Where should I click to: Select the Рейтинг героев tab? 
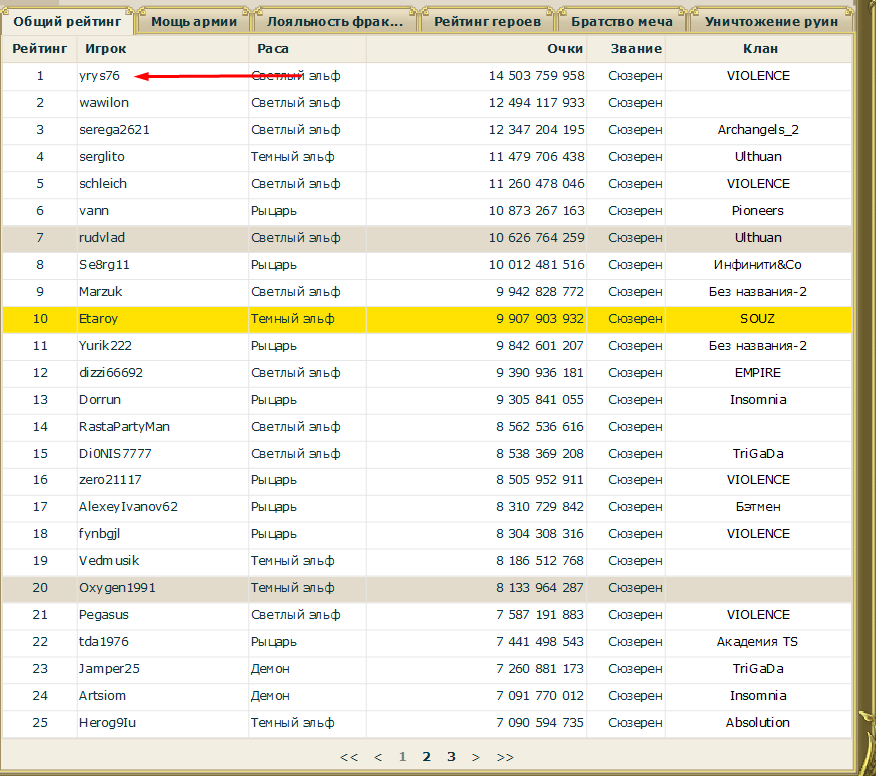tap(487, 21)
